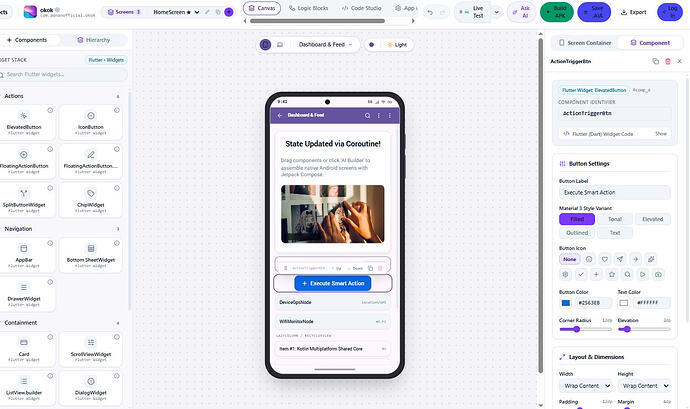Select the laptop device preview icon
The height and width of the screenshot is (409, 690).
(x=280, y=44)
